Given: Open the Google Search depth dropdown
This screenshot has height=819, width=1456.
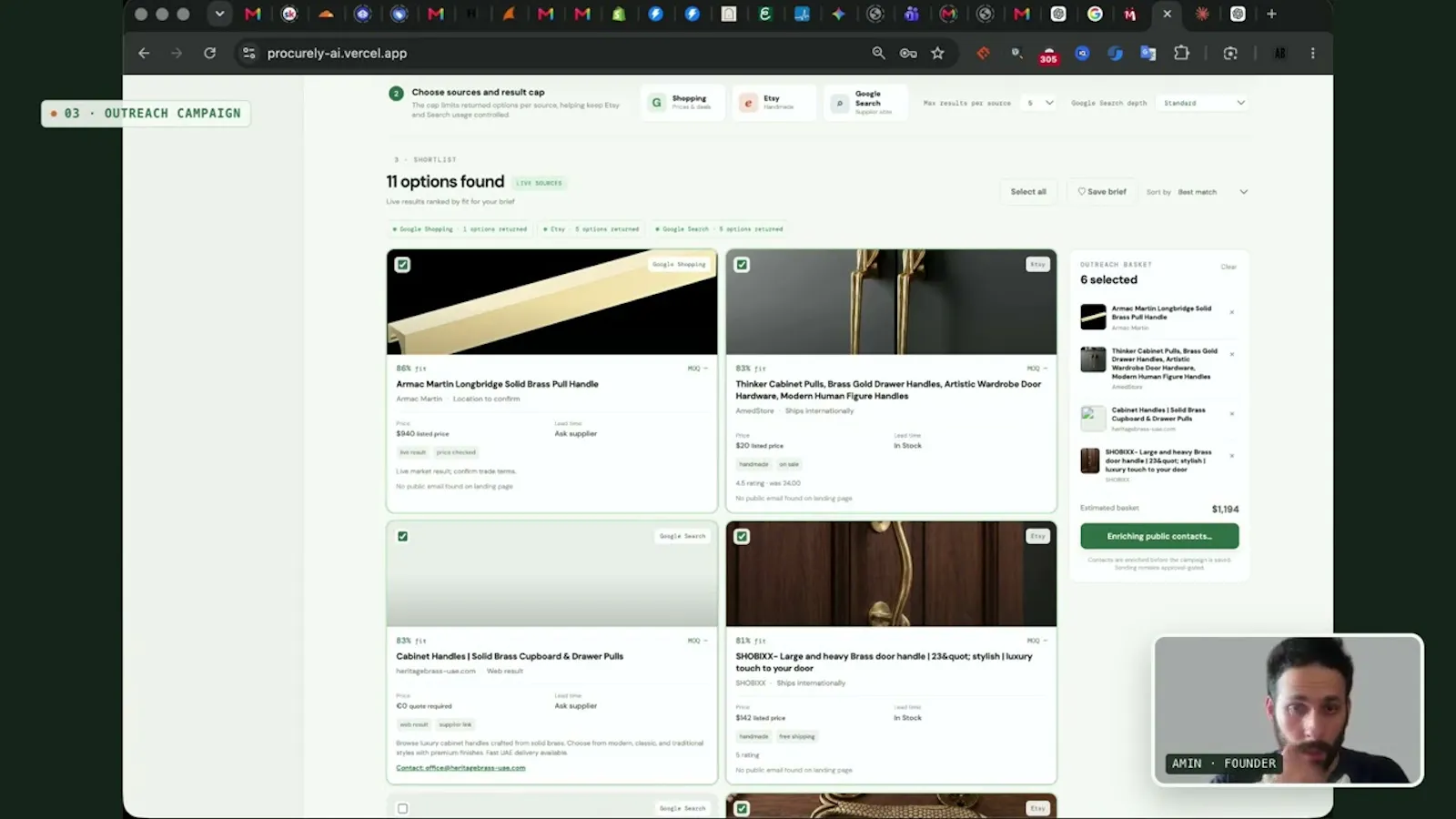Looking at the screenshot, I should [1203, 103].
